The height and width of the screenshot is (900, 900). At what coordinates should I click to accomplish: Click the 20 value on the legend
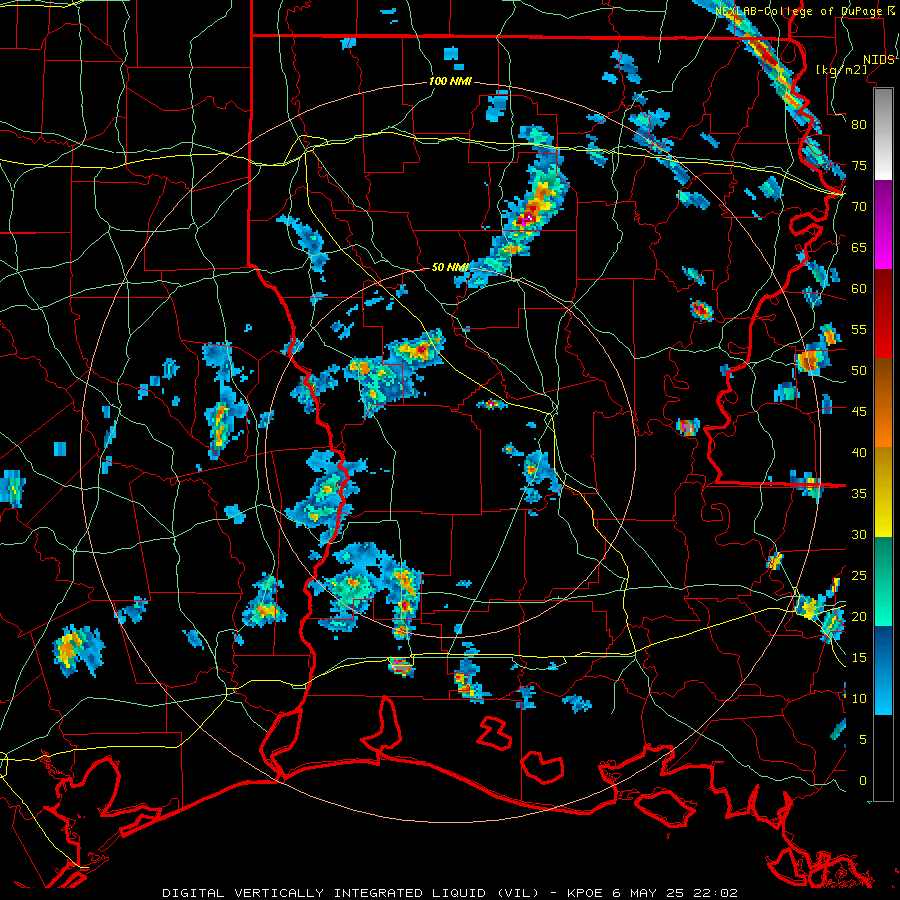pos(859,616)
